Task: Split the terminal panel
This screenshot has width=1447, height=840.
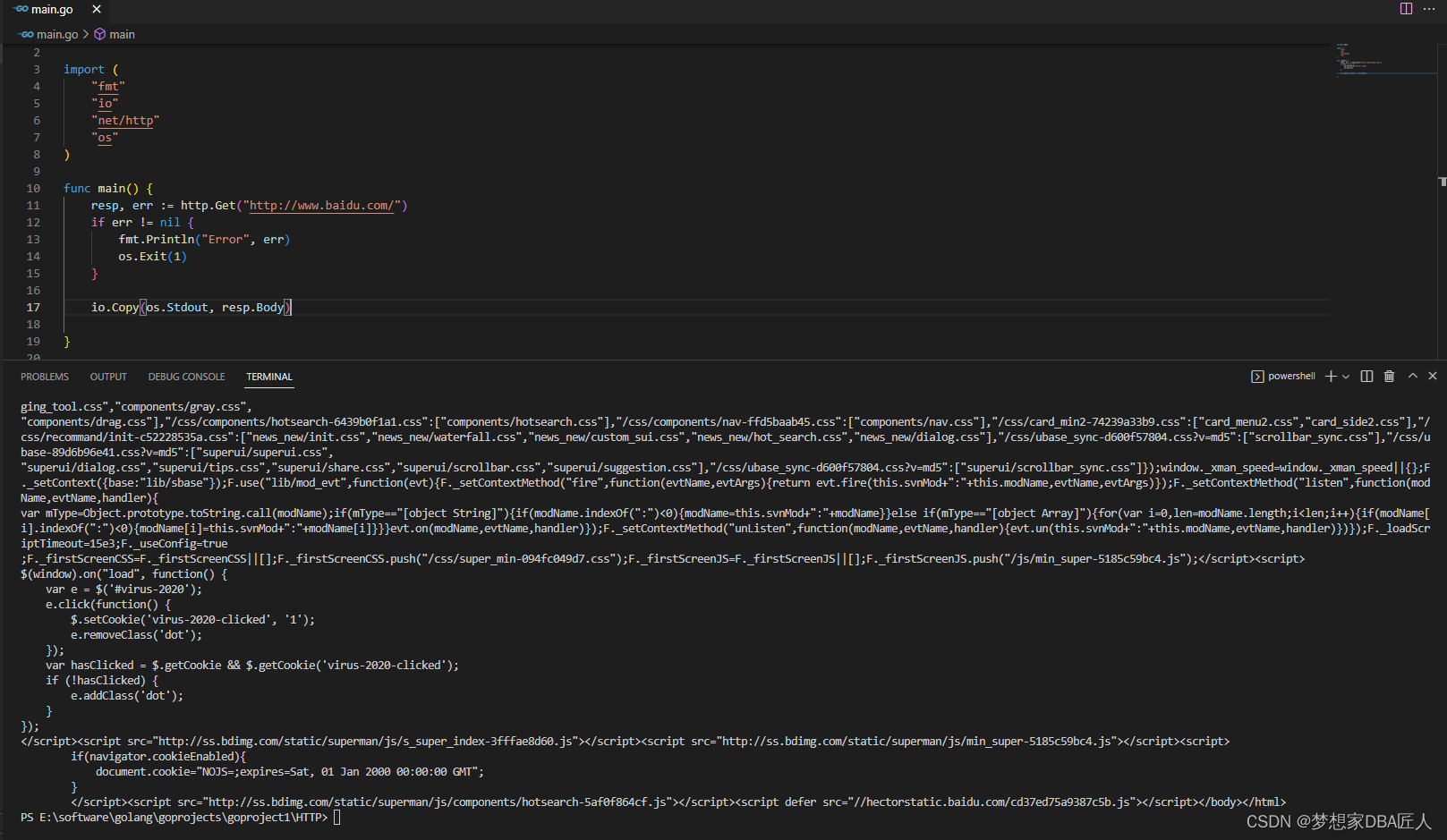Action: (1366, 377)
